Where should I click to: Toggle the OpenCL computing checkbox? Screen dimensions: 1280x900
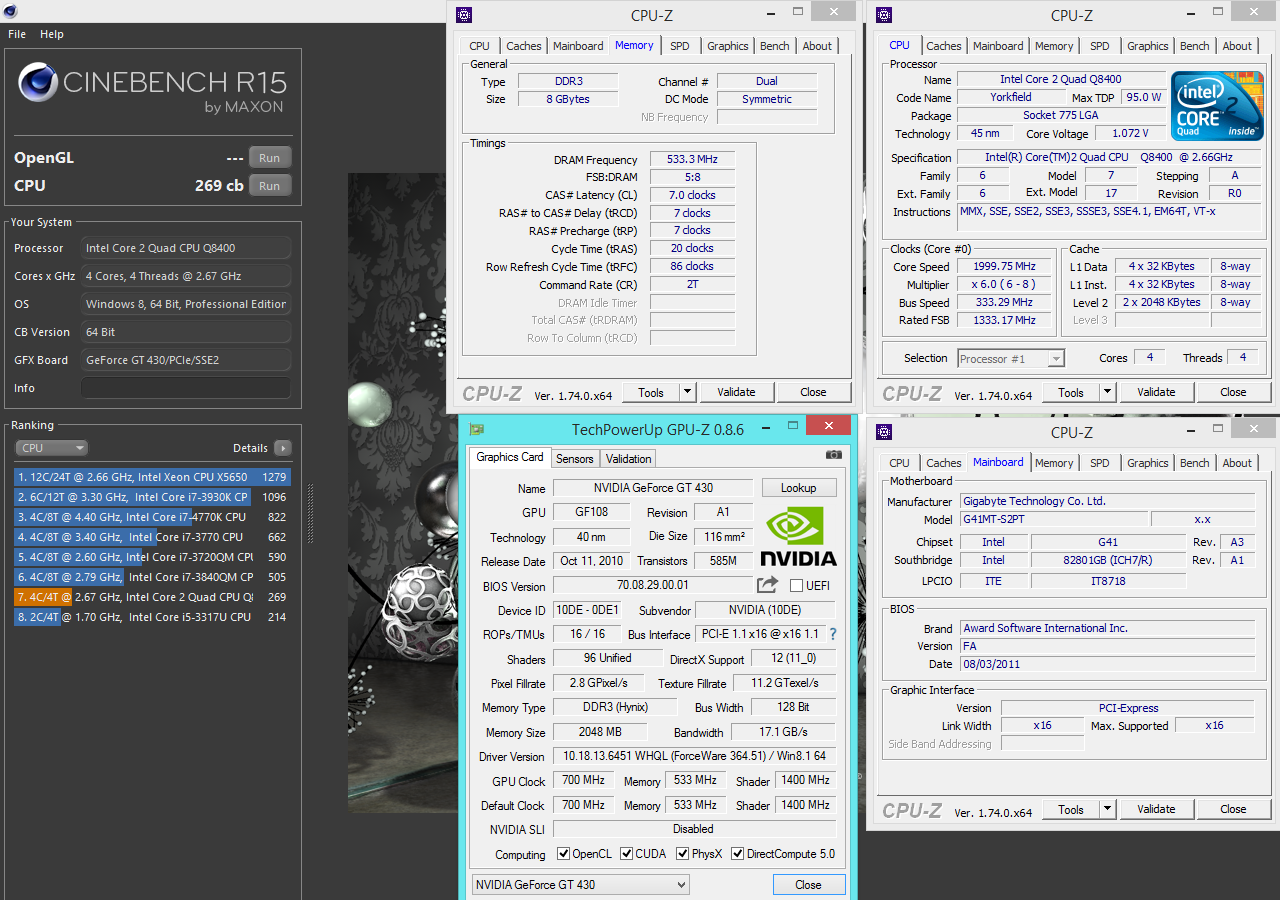point(564,854)
